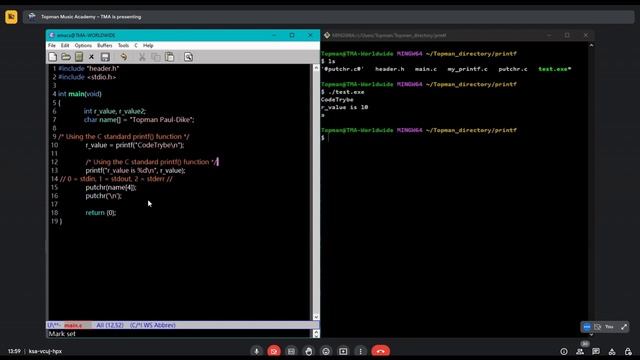This screenshot has height=360, width=640.
Task: Open the Emacs Options menu
Action: point(83,46)
